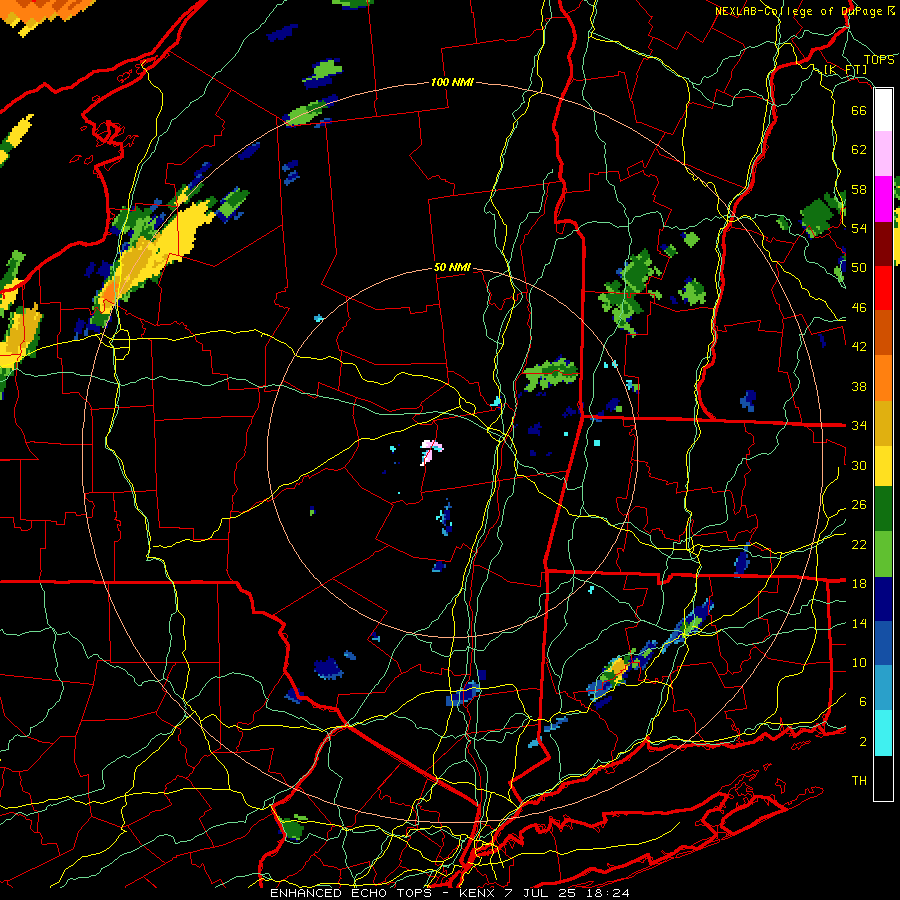Click the 50 value on the scale
This screenshot has width=900, height=900.
(859, 268)
